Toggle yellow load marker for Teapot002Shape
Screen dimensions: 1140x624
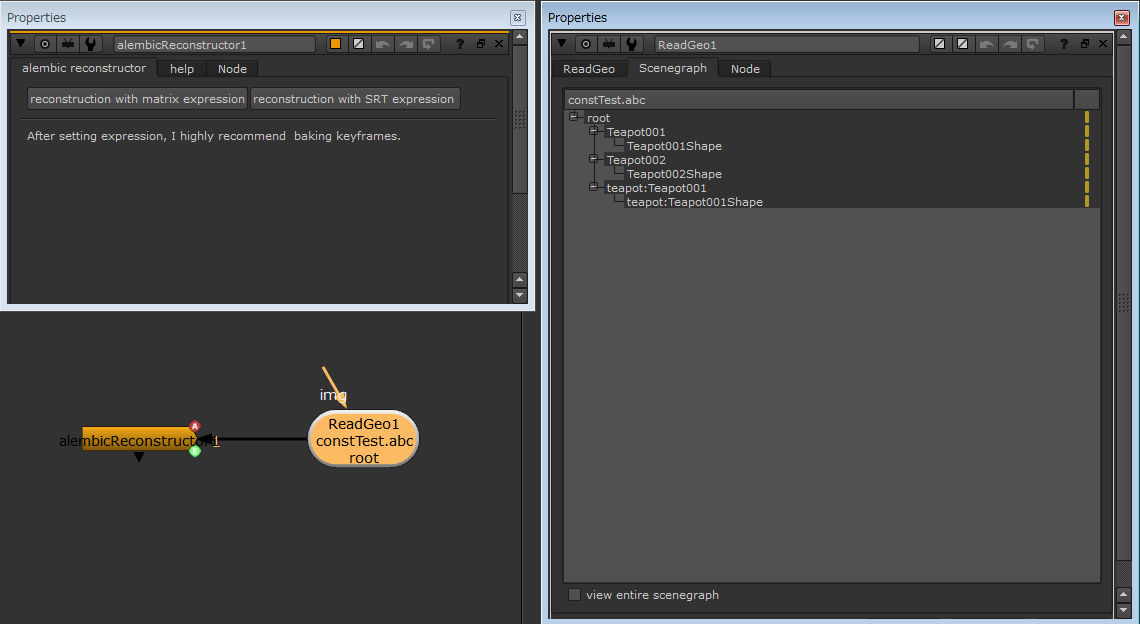tap(1087, 174)
